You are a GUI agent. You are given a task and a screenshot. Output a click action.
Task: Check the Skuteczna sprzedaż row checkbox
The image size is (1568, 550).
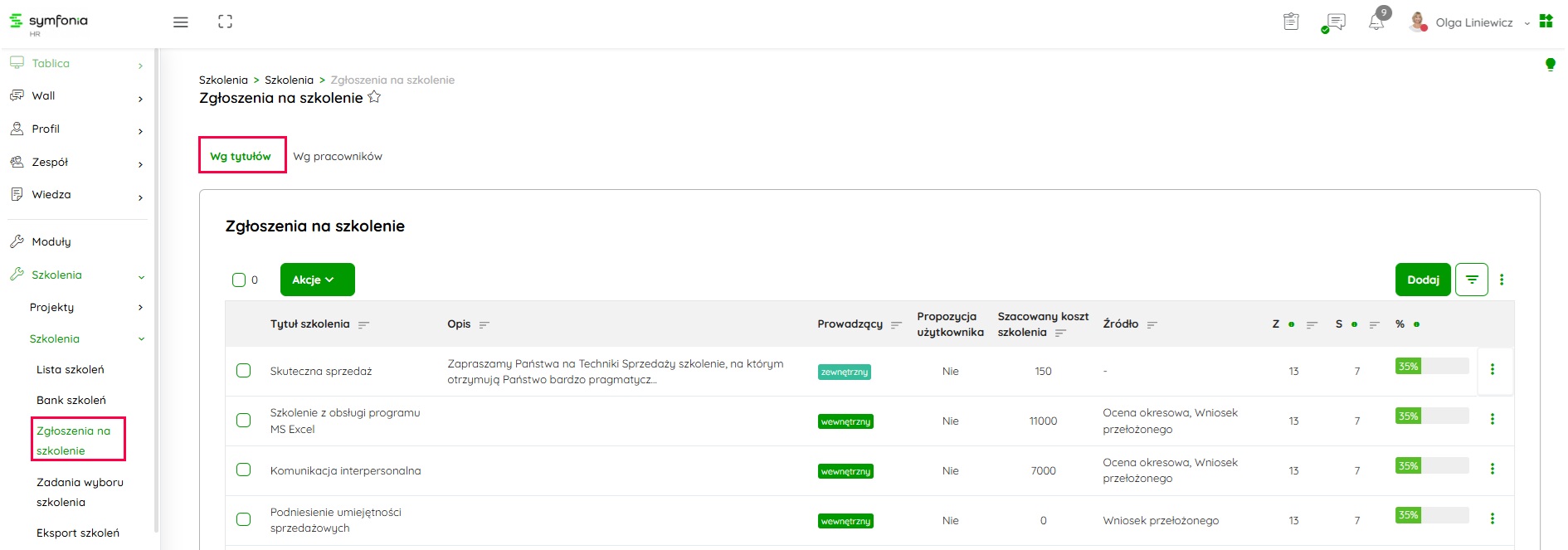coord(243,371)
